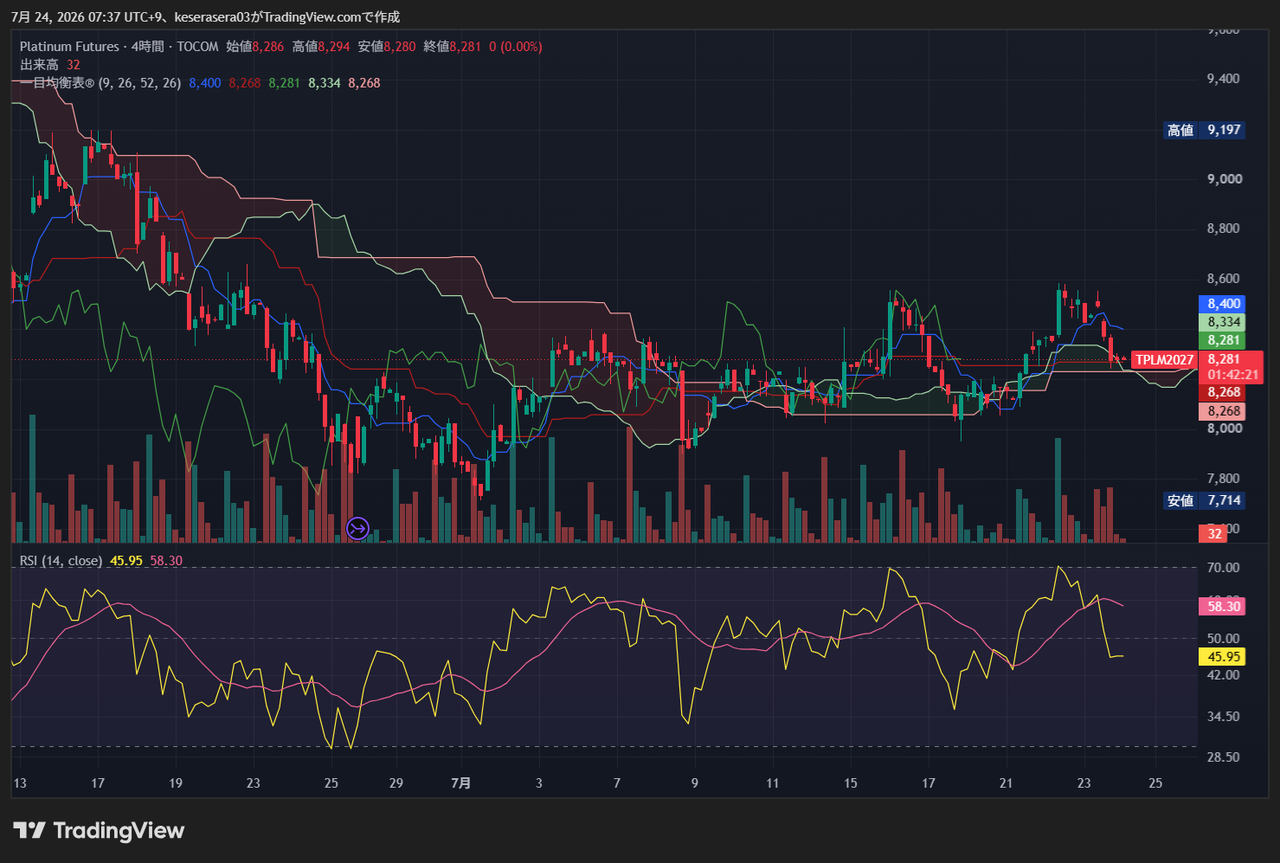1280x863 pixels.
Task: Click the 29 date label on the time axis
Action: 396,783
